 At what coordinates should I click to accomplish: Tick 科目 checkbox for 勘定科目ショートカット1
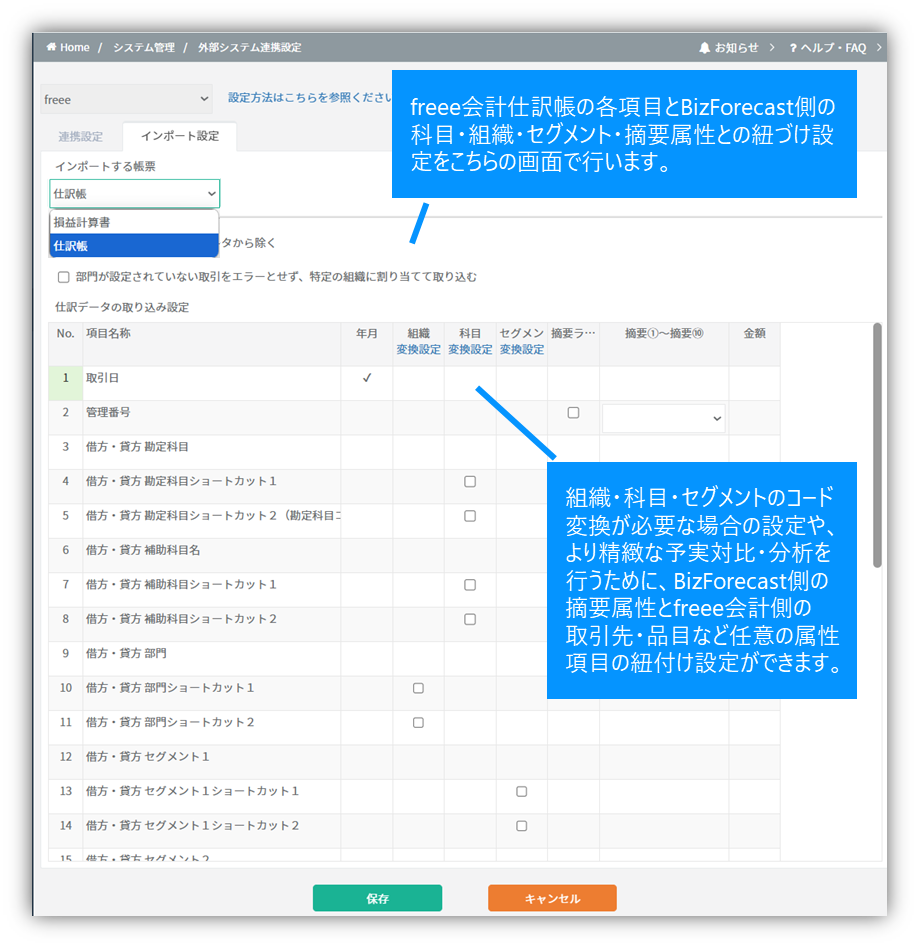[x=470, y=481]
